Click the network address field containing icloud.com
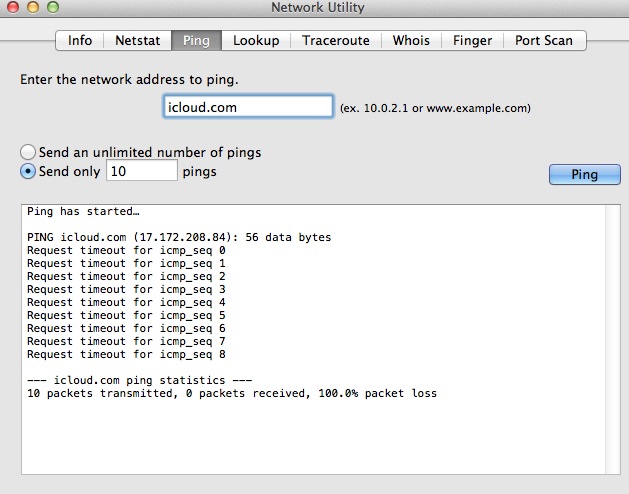The height and width of the screenshot is (494, 629). click(x=247, y=106)
